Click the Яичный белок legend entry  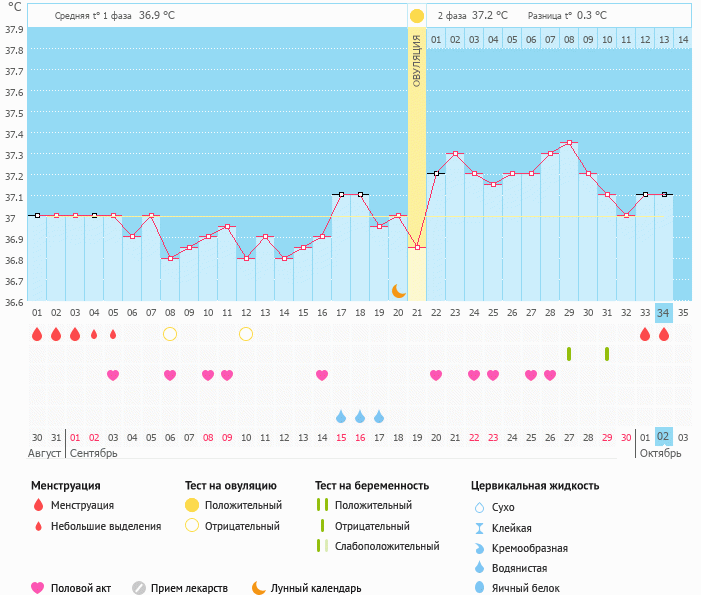click(526, 588)
